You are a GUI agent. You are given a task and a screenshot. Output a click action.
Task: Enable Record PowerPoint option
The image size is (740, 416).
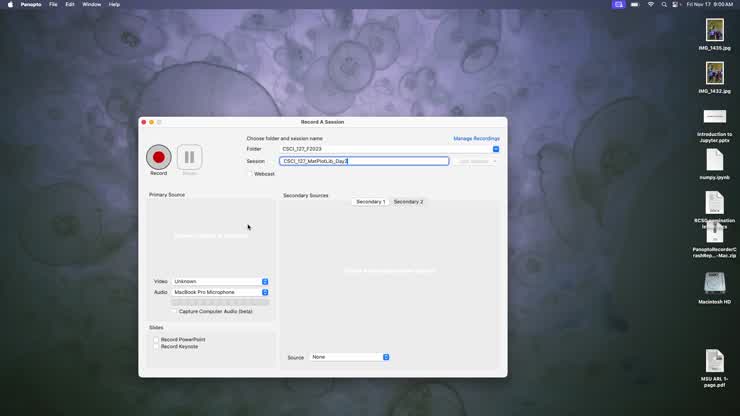(x=157, y=340)
